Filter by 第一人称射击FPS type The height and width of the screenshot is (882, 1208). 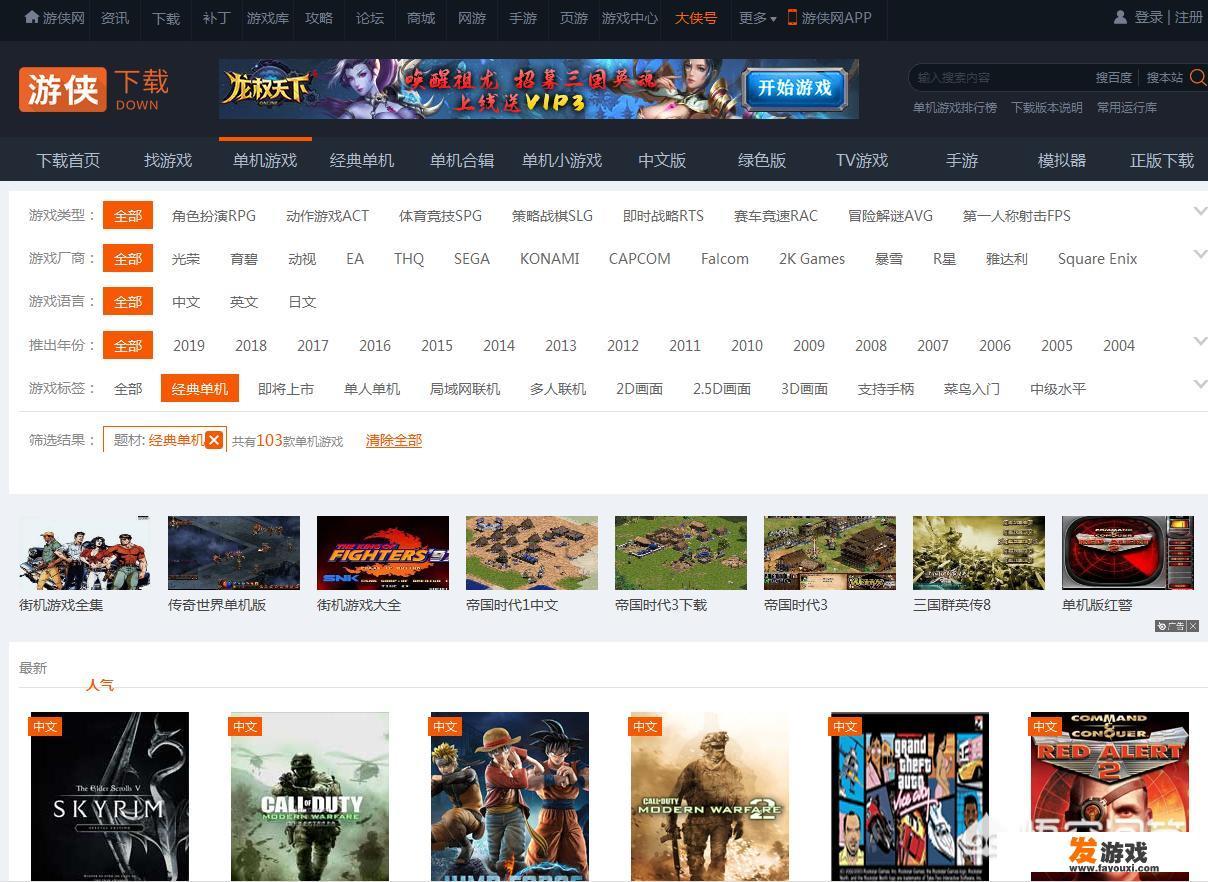[1017, 215]
